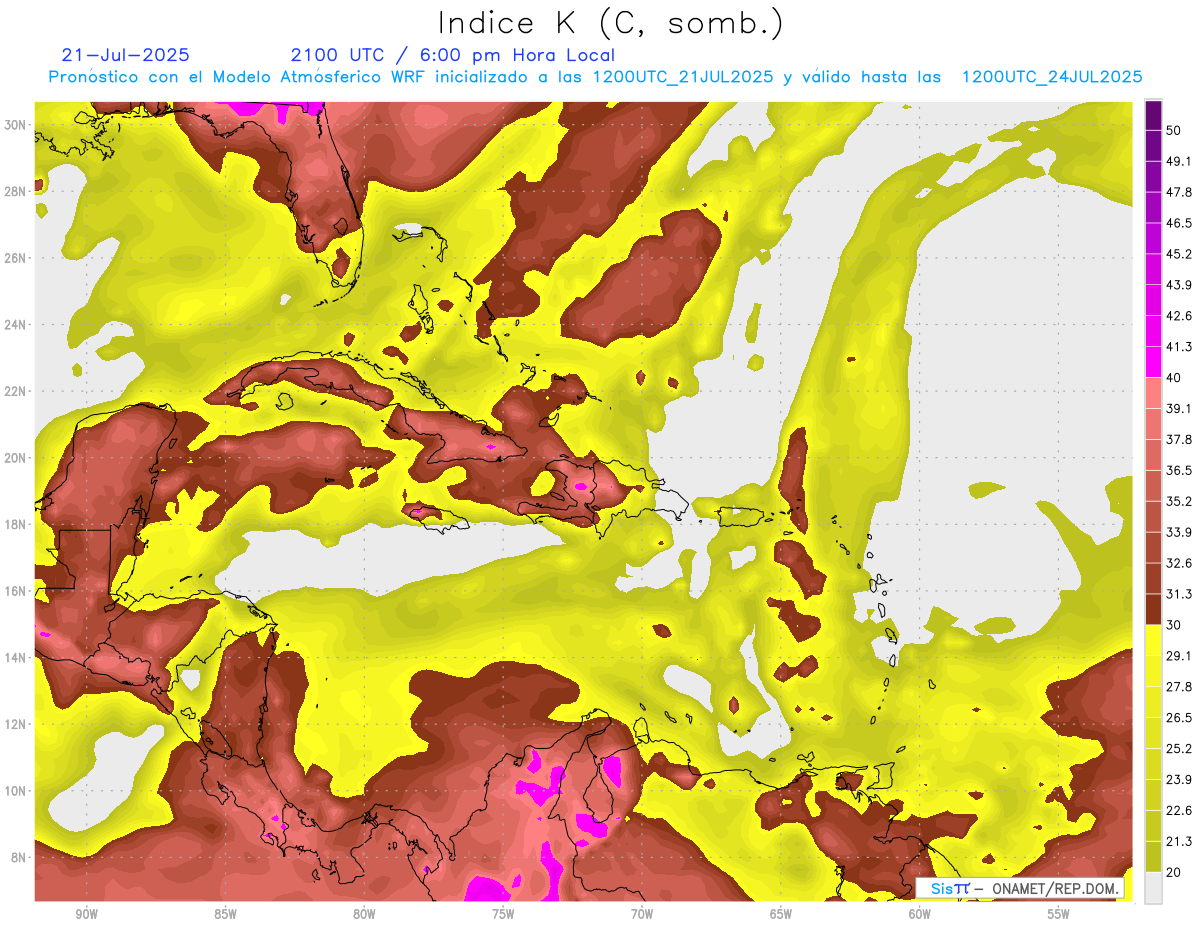Screen dimensions: 1200x927
Task: Click the '1200UTC_21JUL2025' initialization time text
Action: pos(683,77)
